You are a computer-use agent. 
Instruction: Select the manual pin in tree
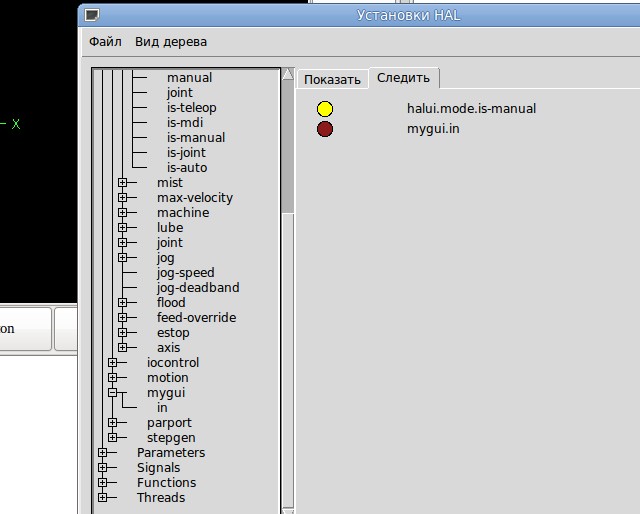click(189, 78)
